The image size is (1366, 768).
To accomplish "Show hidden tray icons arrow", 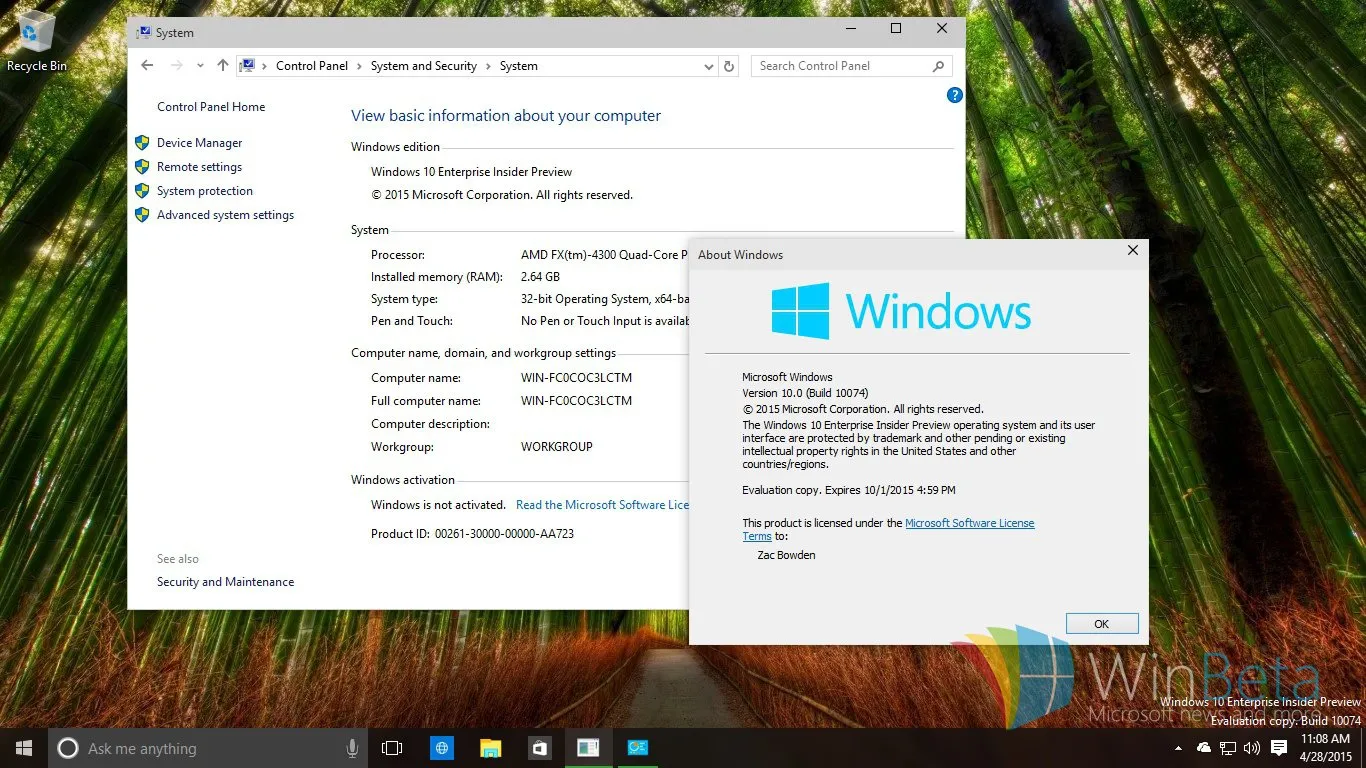I will pos(1180,748).
